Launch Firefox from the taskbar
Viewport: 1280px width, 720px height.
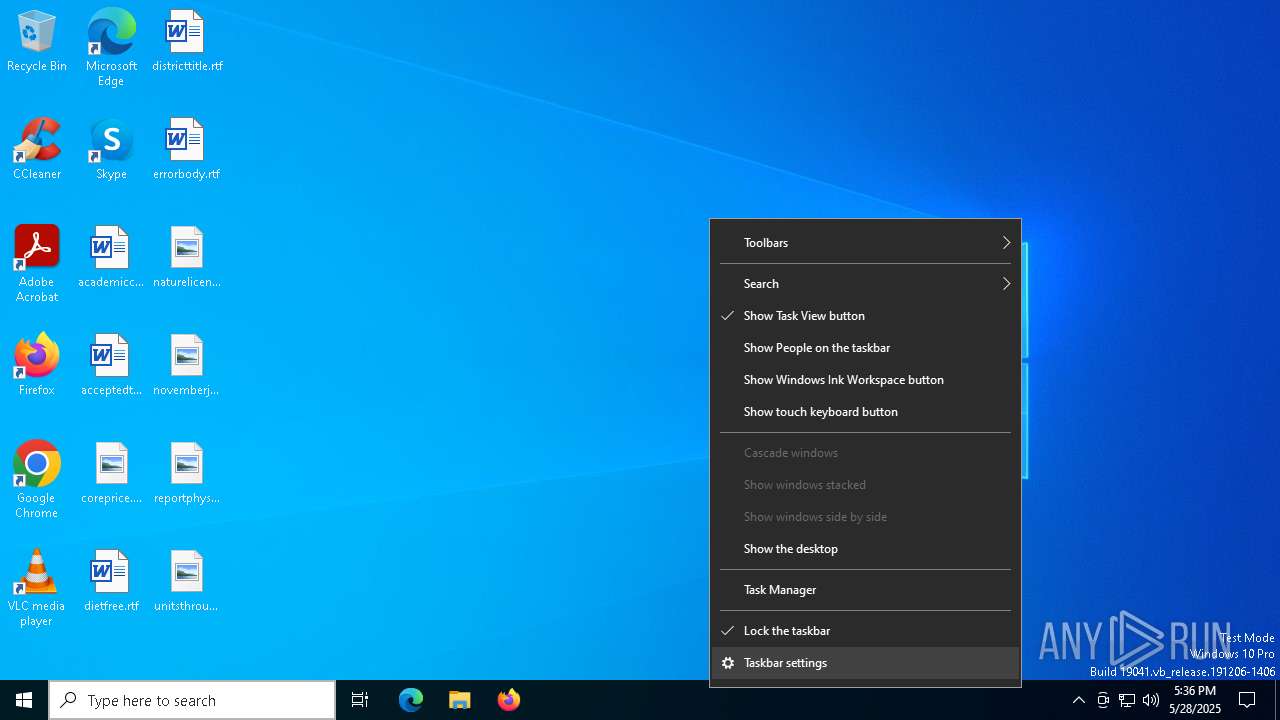click(509, 700)
